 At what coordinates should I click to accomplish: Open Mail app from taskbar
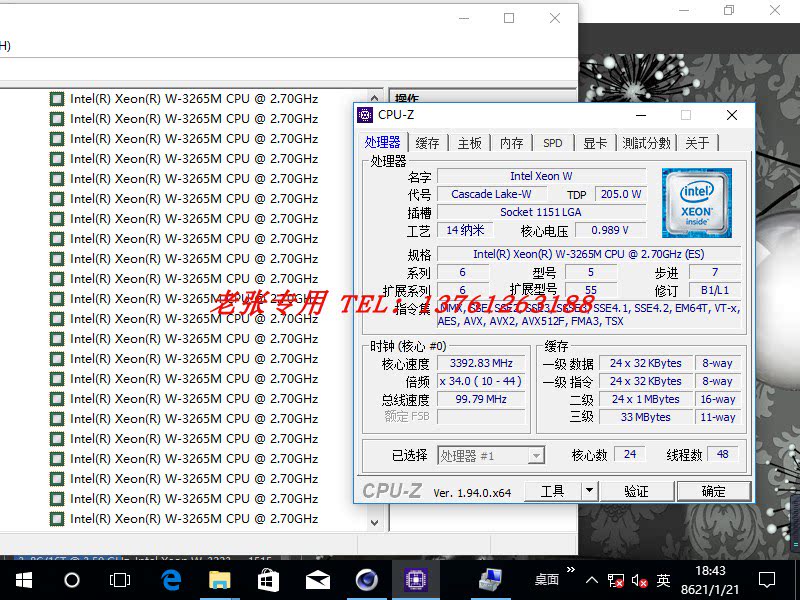point(317,581)
